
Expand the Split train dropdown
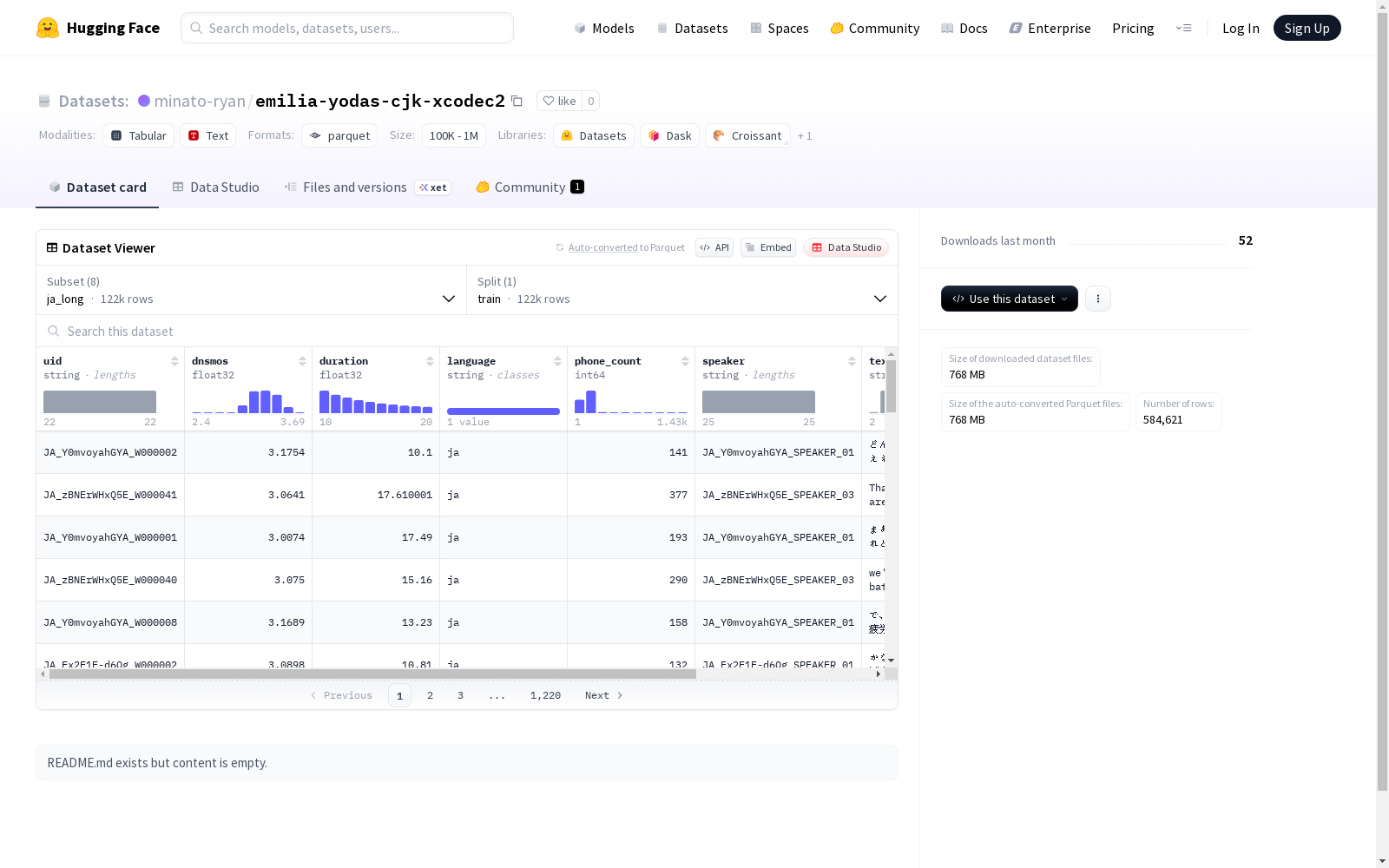click(x=682, y=290)
